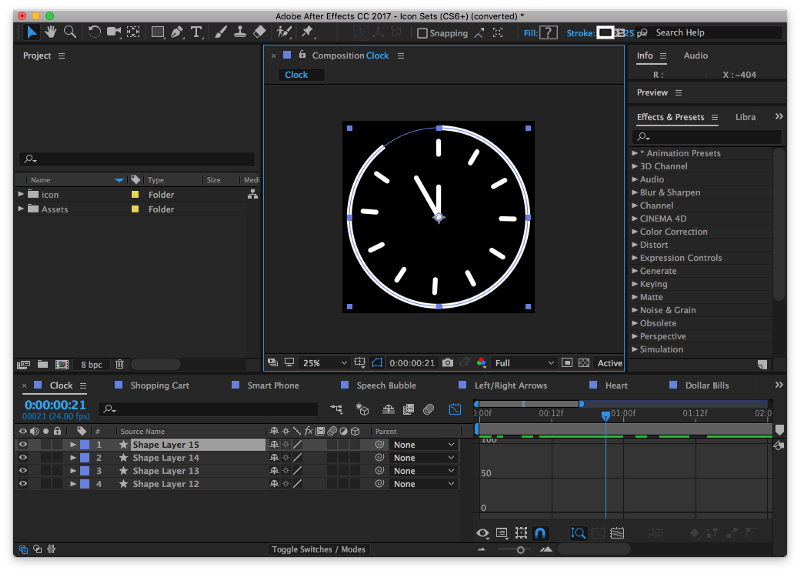Viewport: 800px width, 573px height.
Task: Select the Clone Stamp tool
Action: point(240,32)
